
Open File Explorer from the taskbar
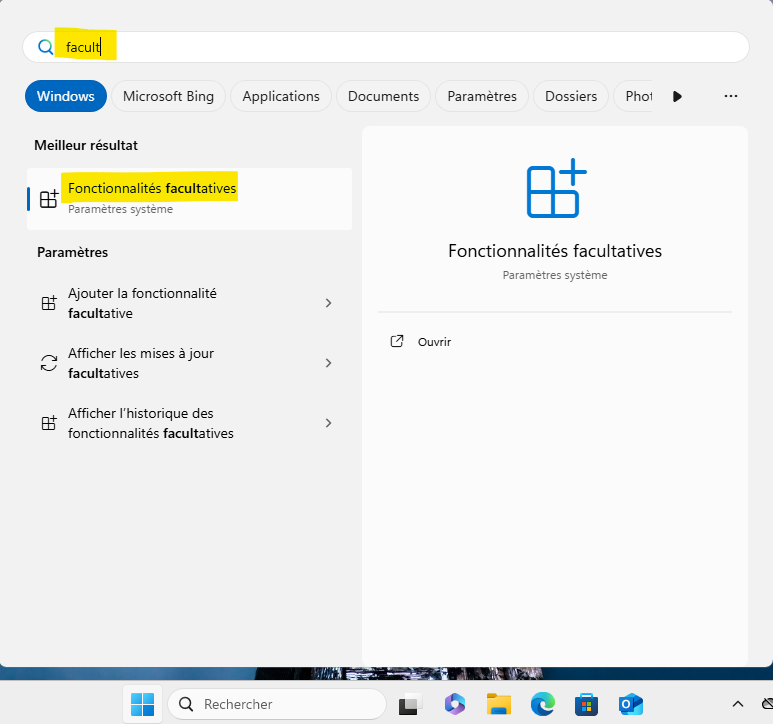[498, 704]
